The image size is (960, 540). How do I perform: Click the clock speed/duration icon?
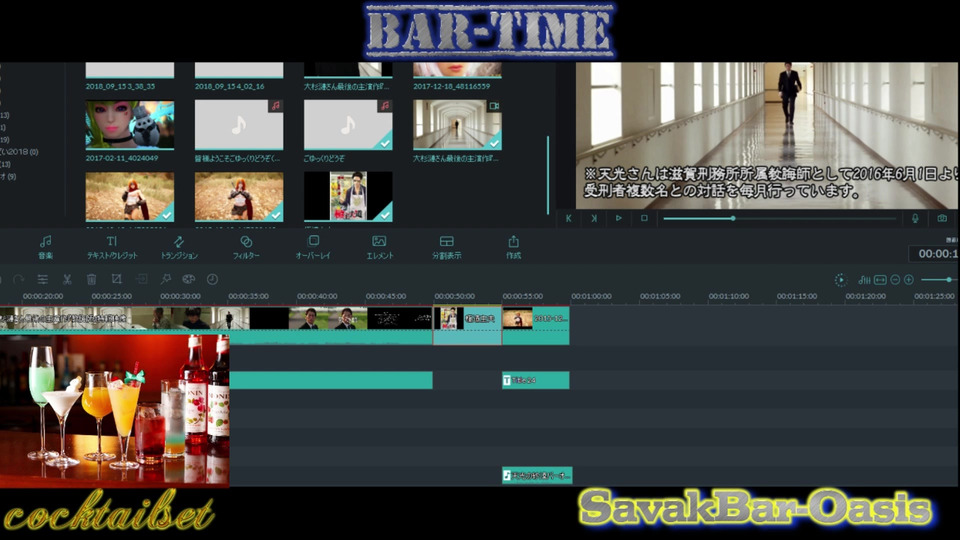(212, 279)
